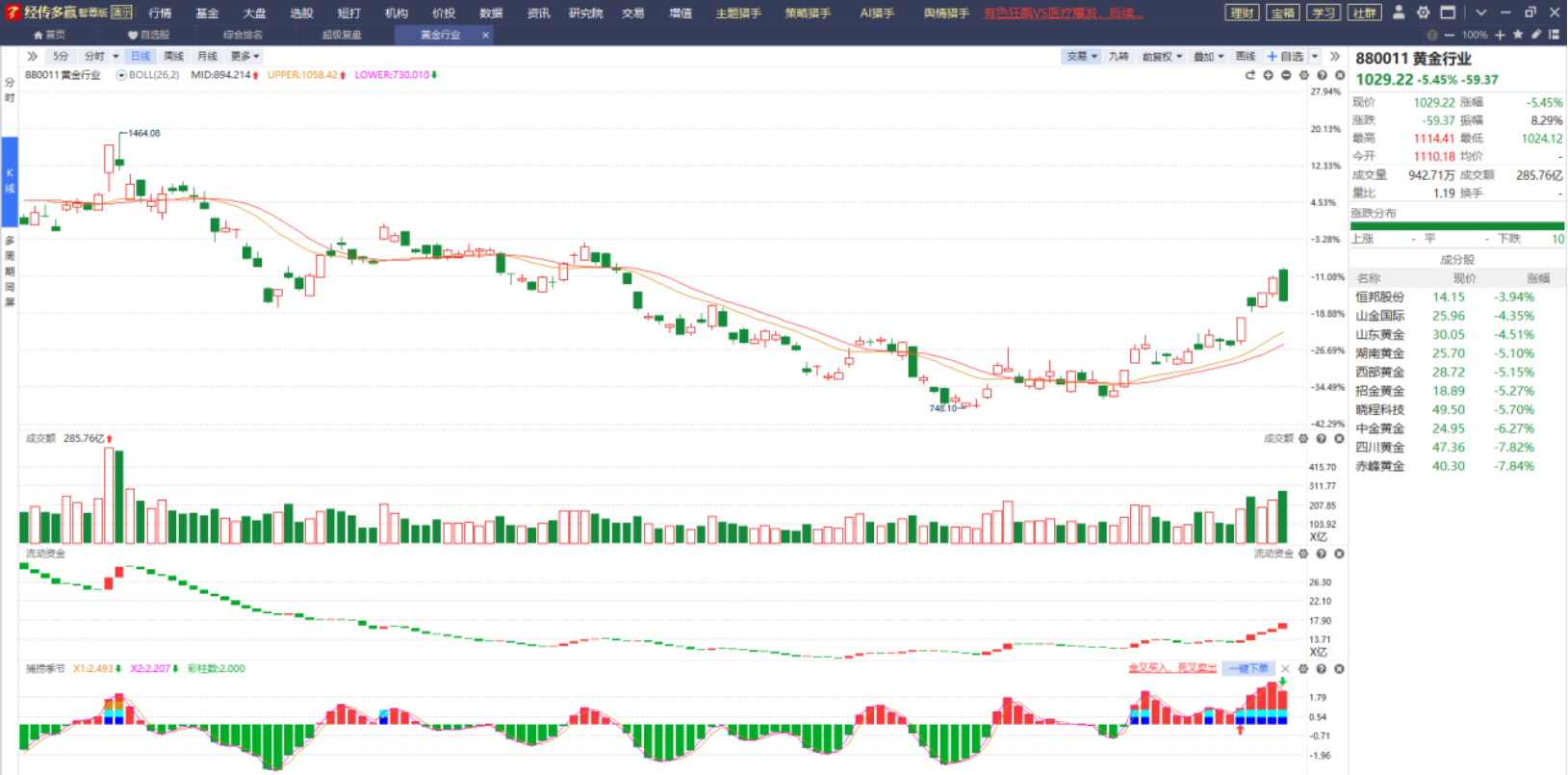
Task: Switch chart period to 月线
Action: click(207, 56)
